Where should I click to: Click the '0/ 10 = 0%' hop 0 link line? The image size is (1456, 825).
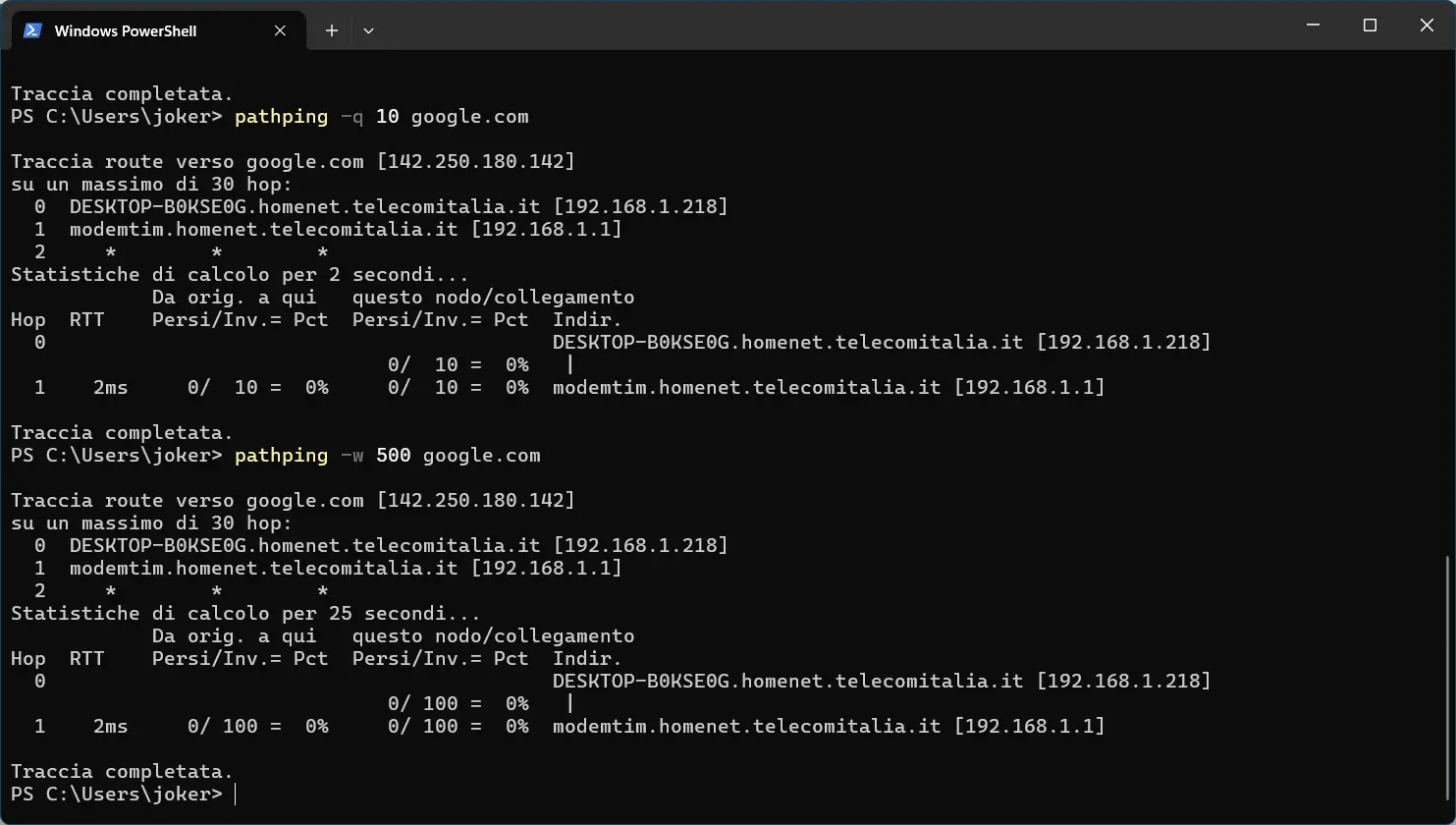[x=458, y=365]
